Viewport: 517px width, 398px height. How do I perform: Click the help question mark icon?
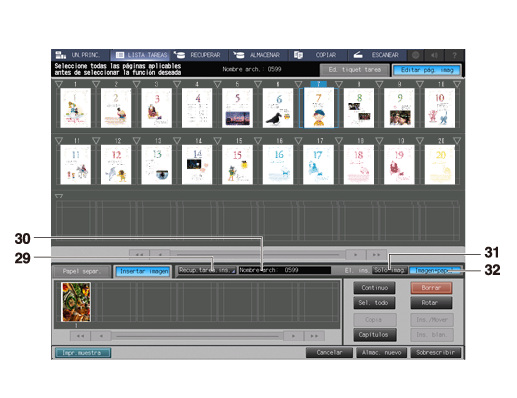(x=454, y=55)
